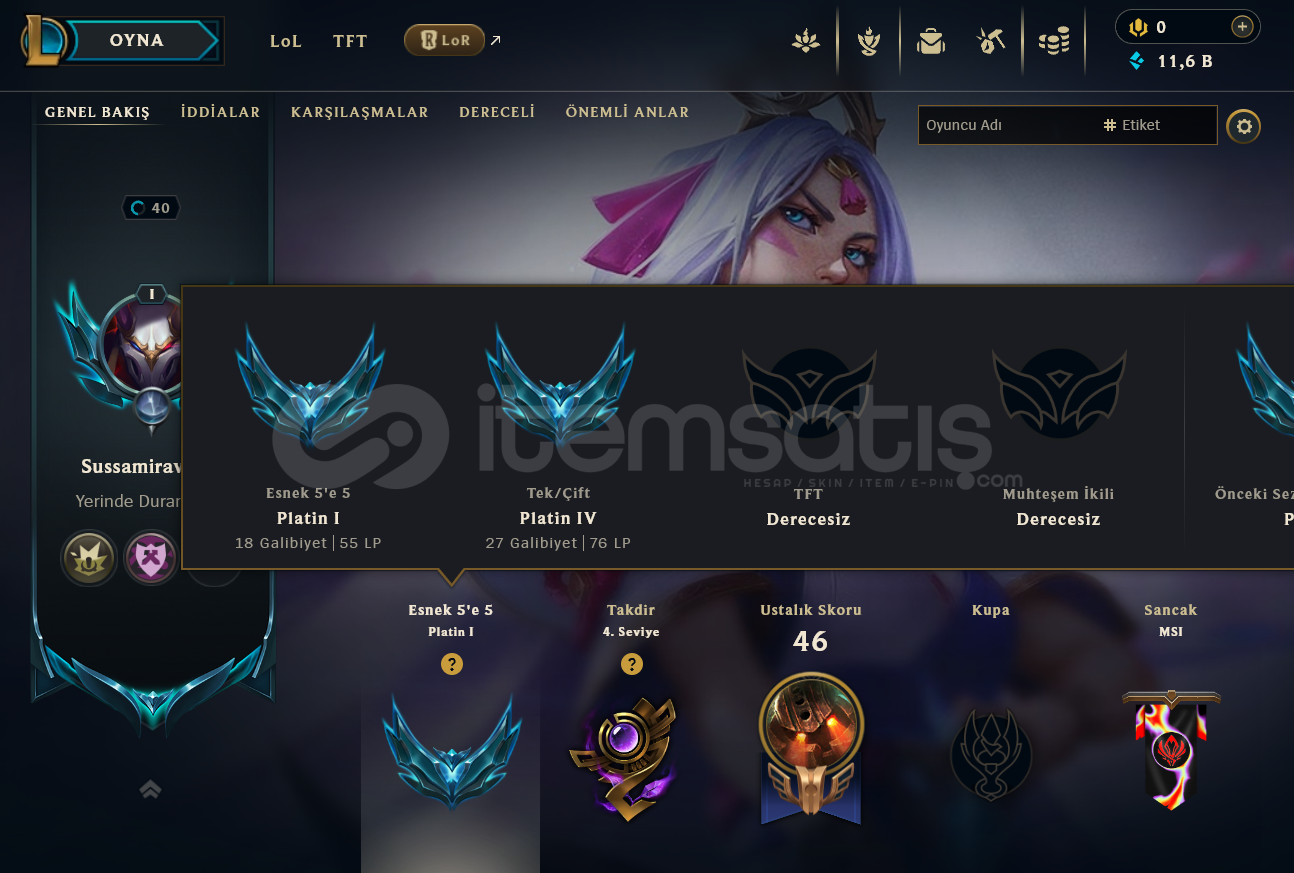Open the Collection backpack icon
Viewport: 1294px width, 873px height.
pos(931,41)
